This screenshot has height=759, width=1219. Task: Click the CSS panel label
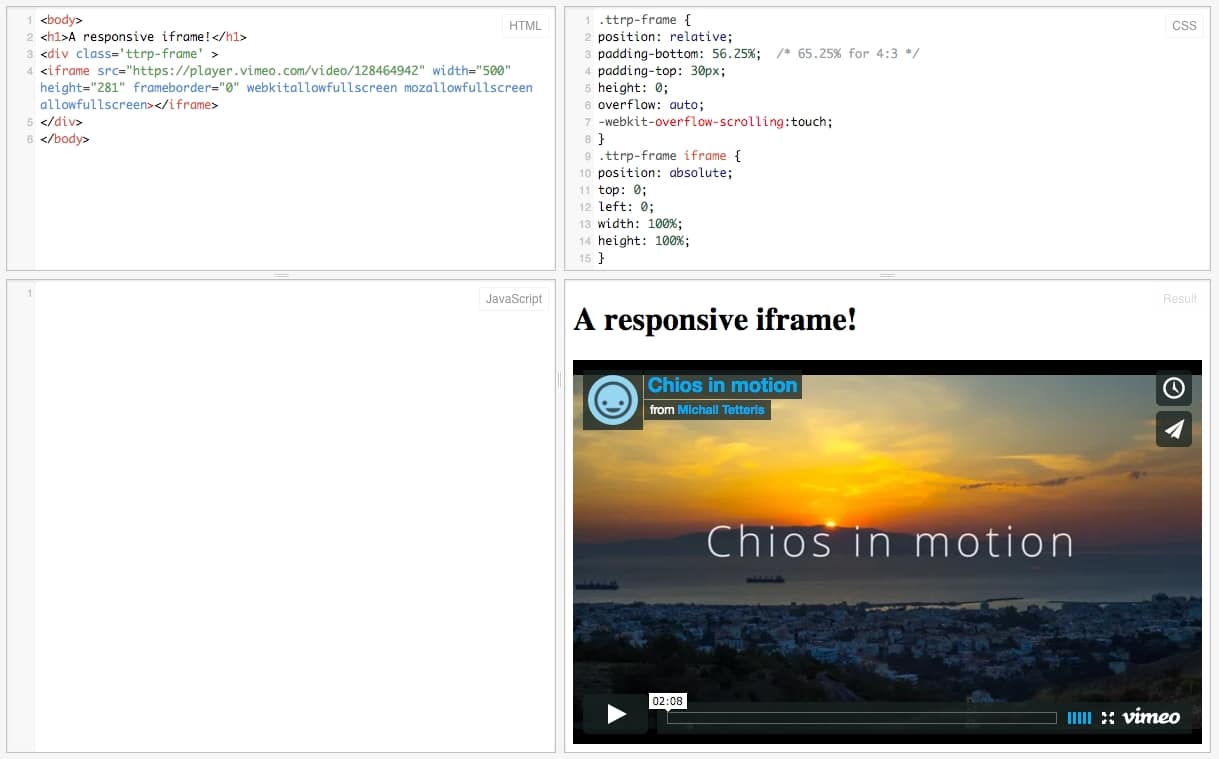[1183, 26]
